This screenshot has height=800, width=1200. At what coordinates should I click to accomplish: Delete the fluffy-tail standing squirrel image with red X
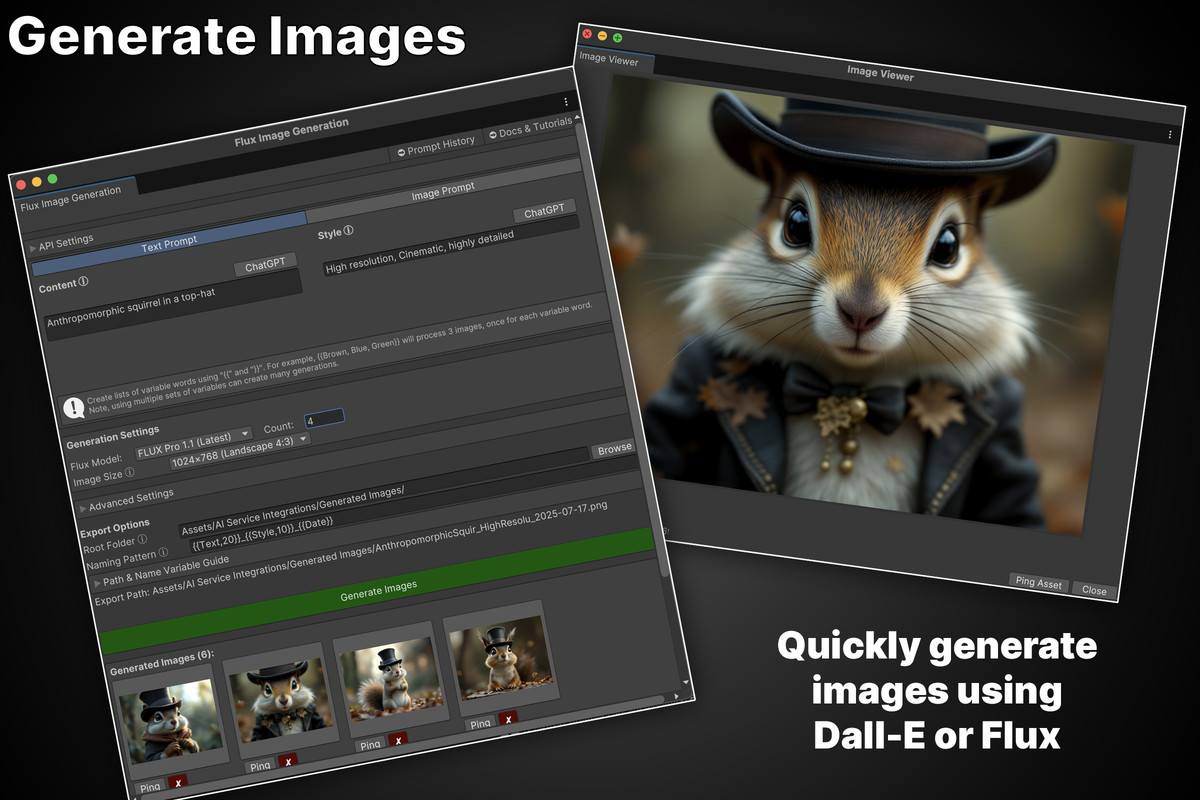click(398, 740)
